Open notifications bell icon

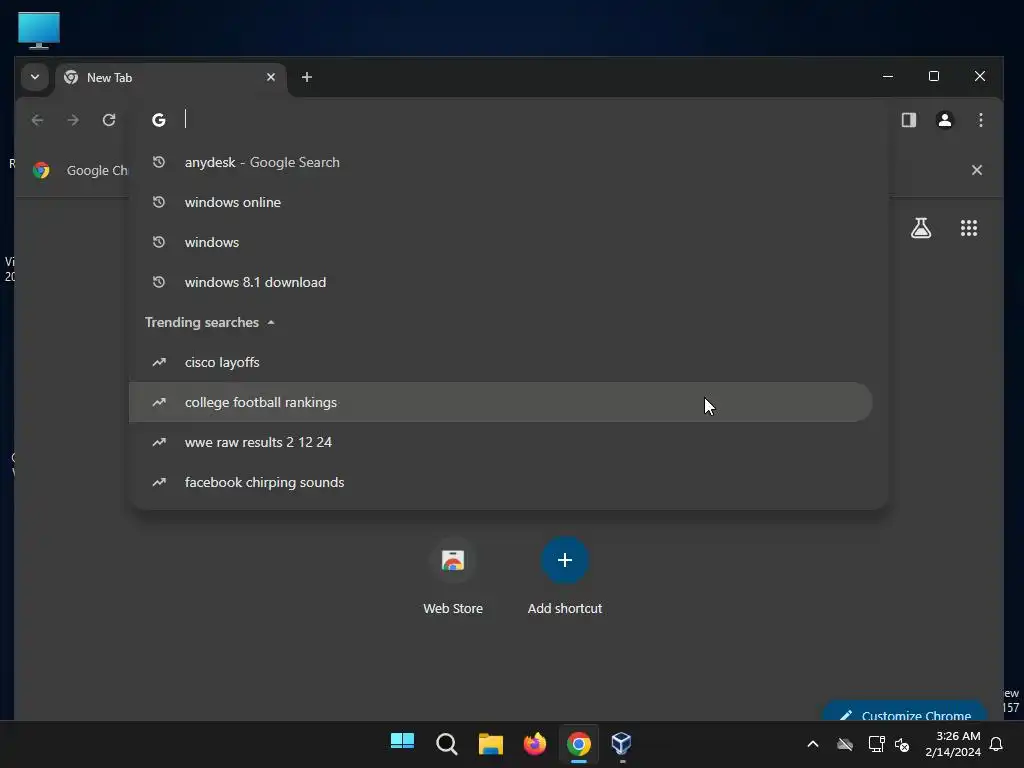click(997, 744)
